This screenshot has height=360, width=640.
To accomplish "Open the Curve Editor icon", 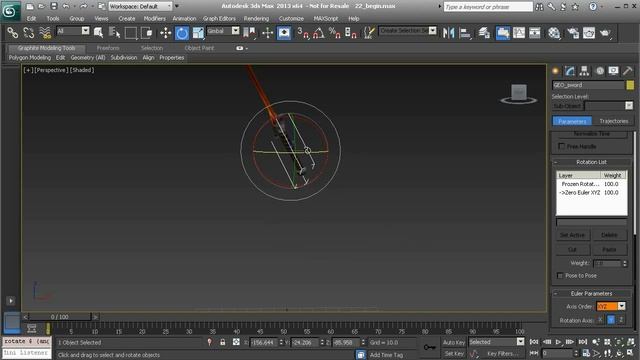I will pos(519,33).
